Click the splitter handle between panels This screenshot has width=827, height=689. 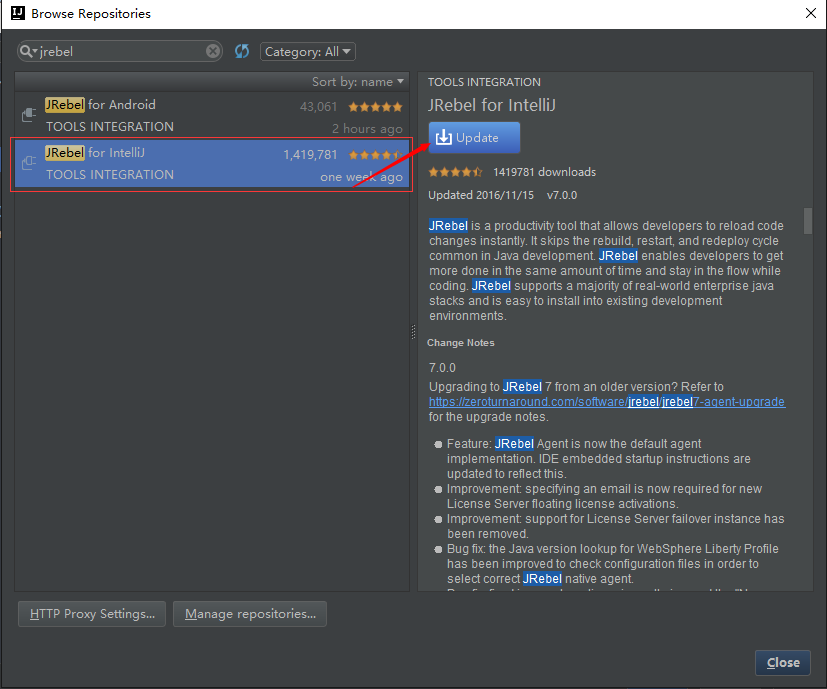(413, 331)
